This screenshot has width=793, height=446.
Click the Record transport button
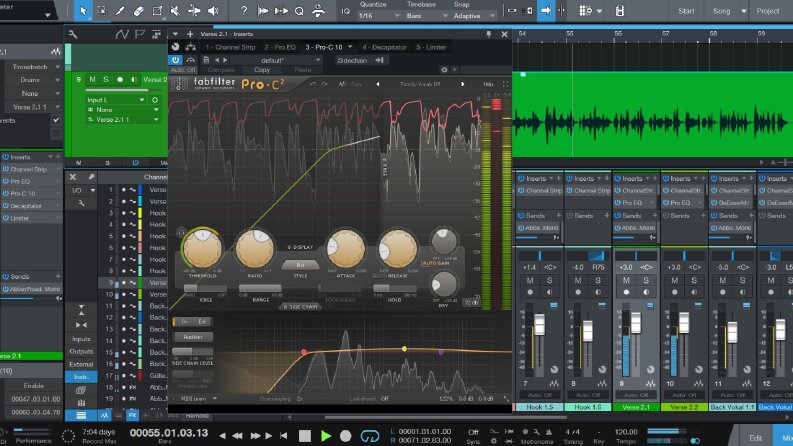345,436
